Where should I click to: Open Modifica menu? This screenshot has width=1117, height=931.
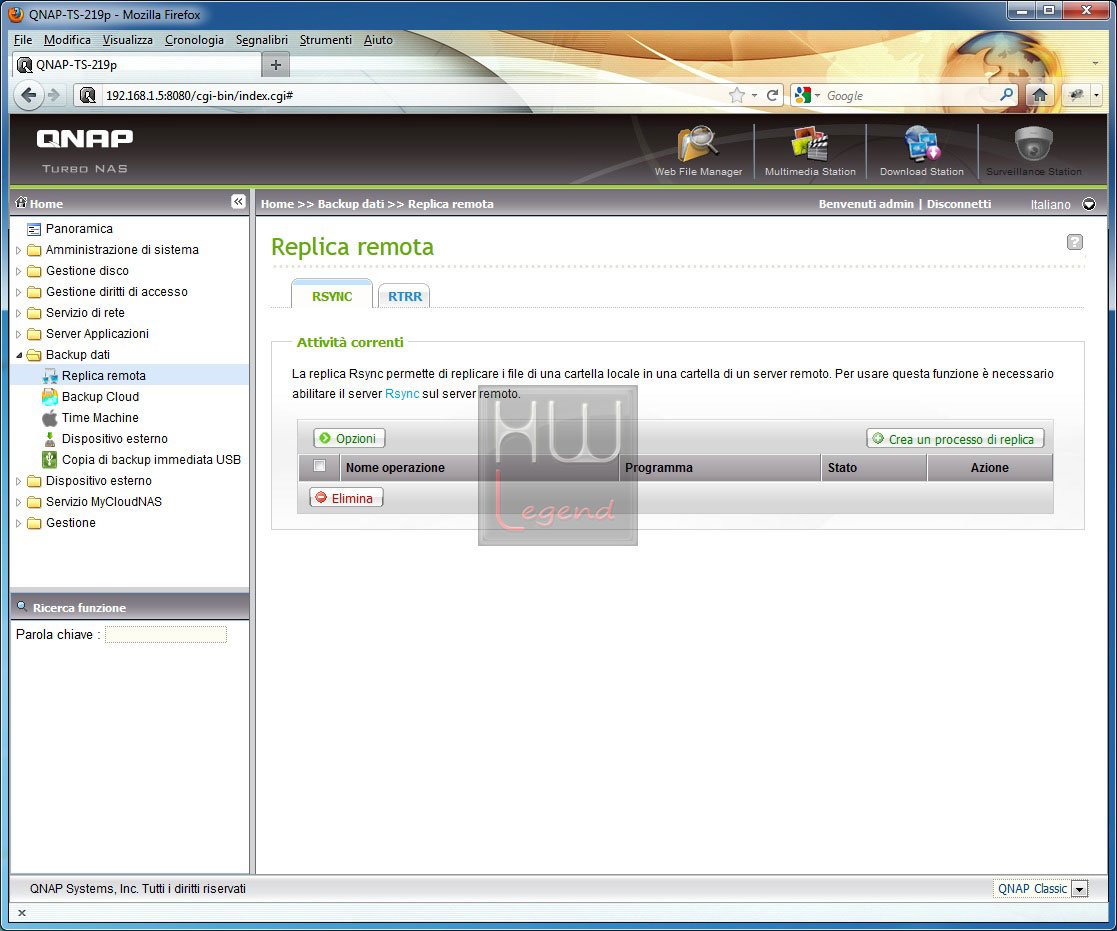pyautogui.click(x=67, y=40)
